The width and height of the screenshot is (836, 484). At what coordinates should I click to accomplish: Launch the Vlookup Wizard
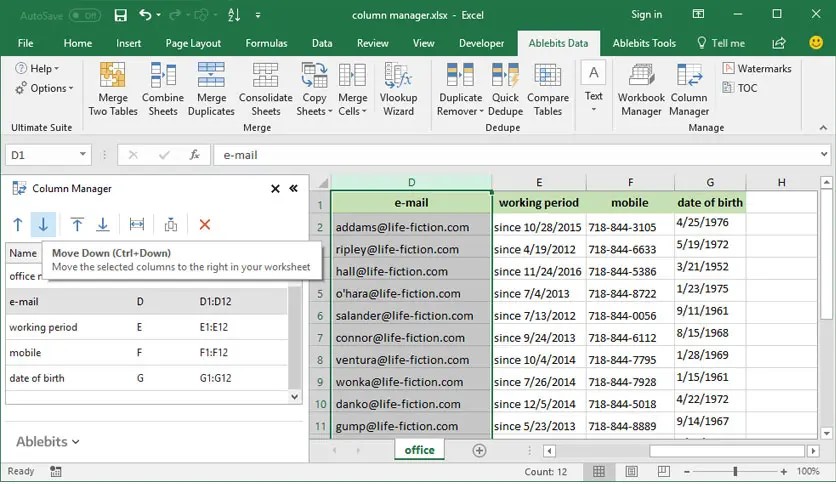pos(398,77)
